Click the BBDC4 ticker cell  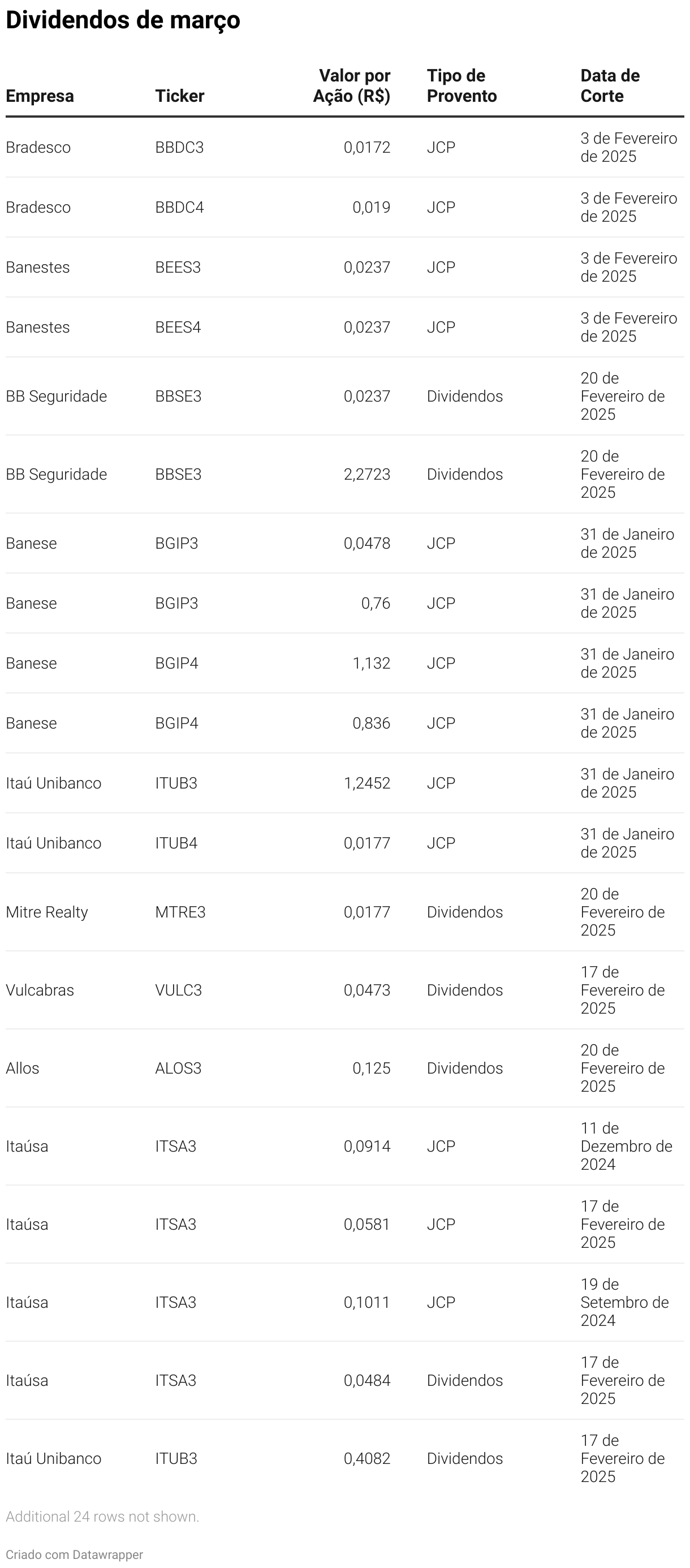click(x=179, y=208)
